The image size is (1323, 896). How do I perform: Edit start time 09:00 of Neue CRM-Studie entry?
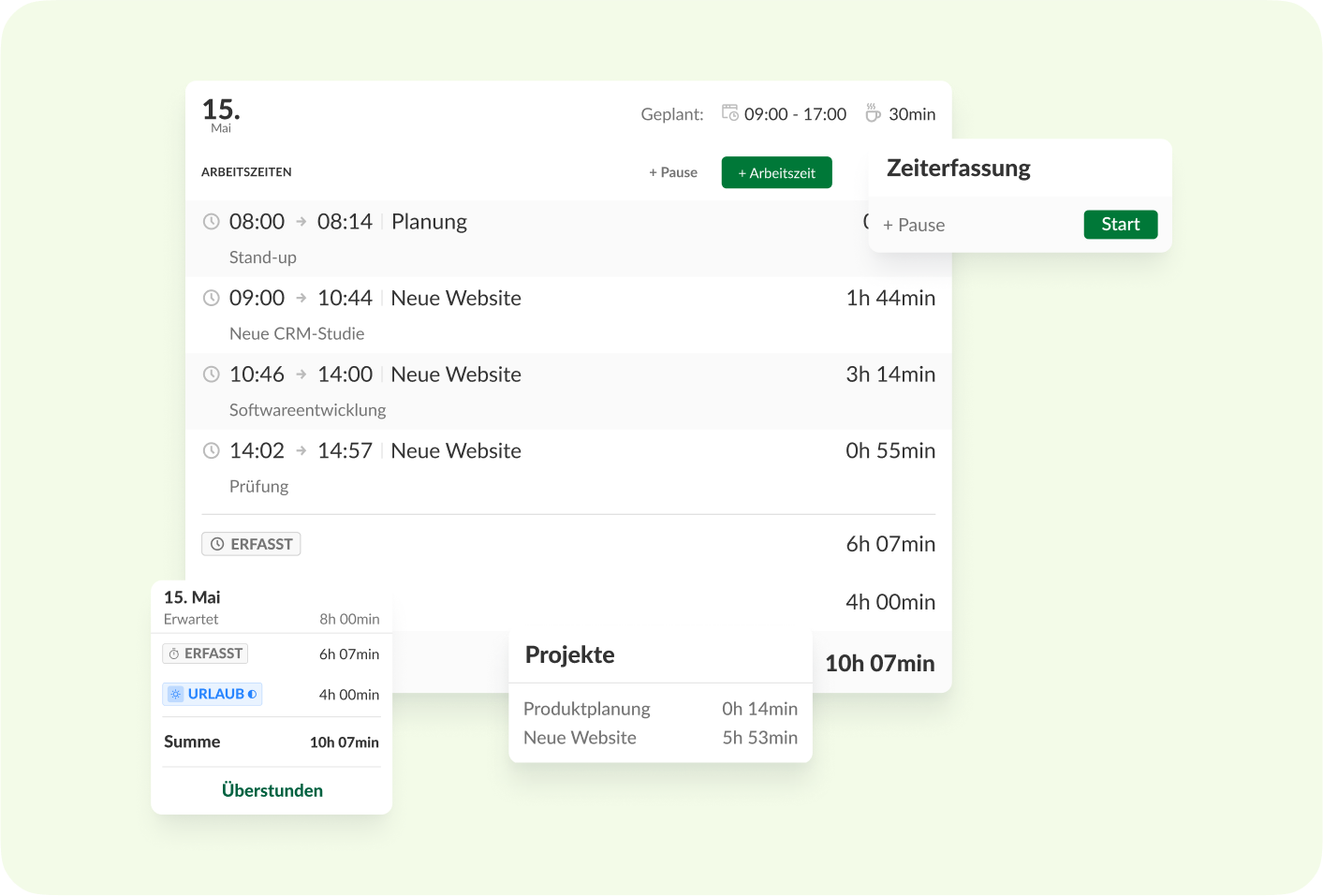pos(257,298)
